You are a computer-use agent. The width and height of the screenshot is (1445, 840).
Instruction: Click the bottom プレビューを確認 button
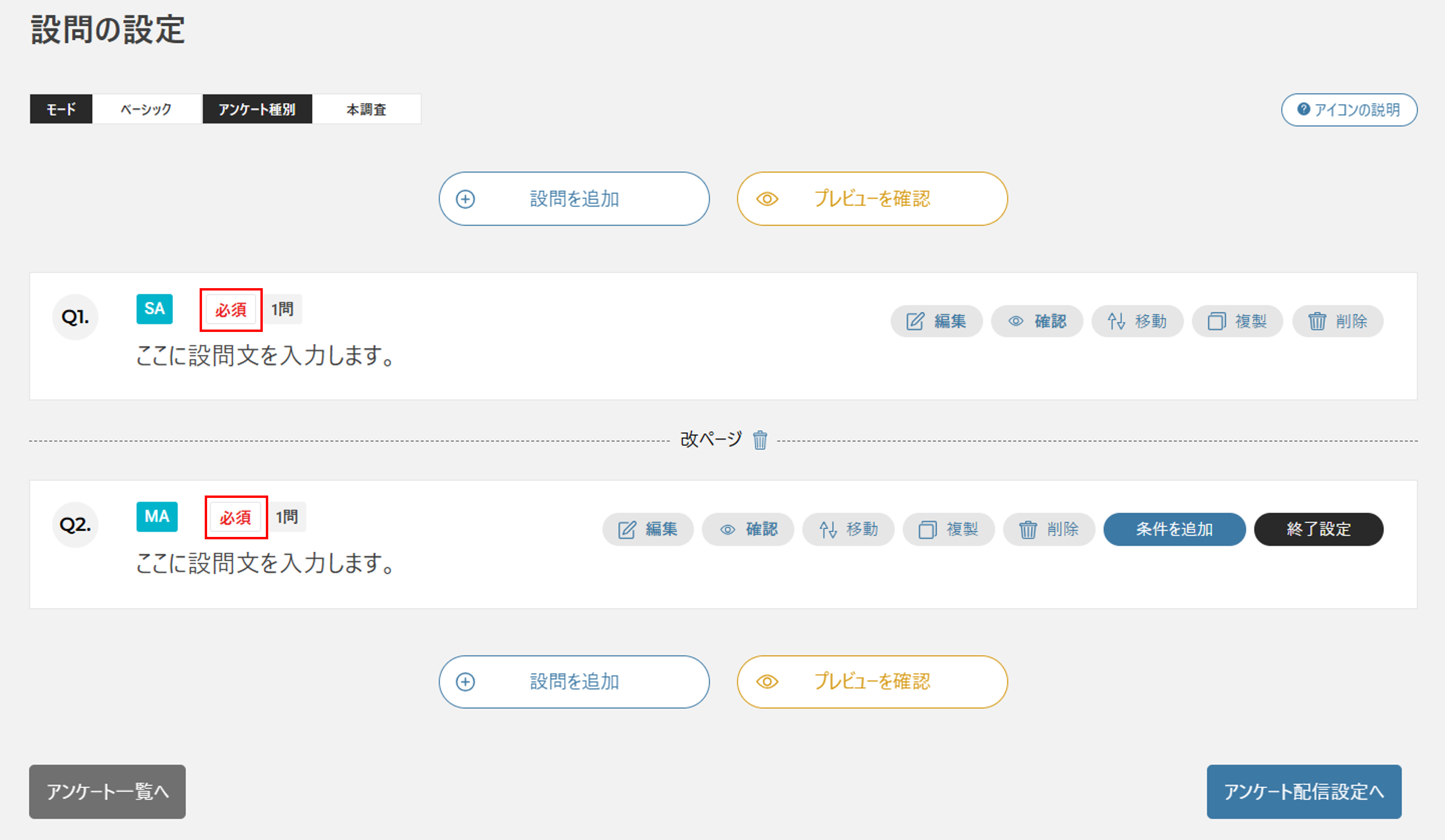coord(872,682)
